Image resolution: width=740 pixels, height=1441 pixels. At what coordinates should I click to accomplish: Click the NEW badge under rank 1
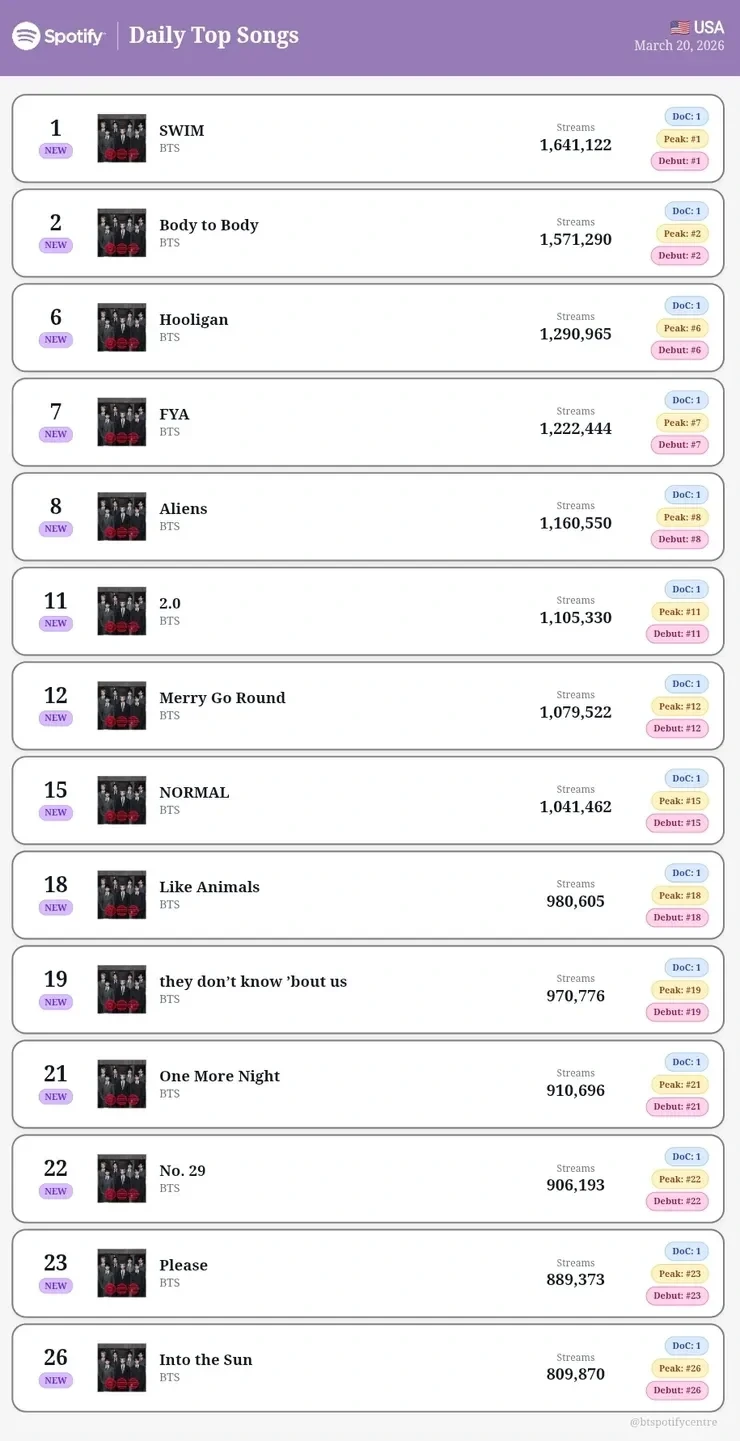pos(56,151)
